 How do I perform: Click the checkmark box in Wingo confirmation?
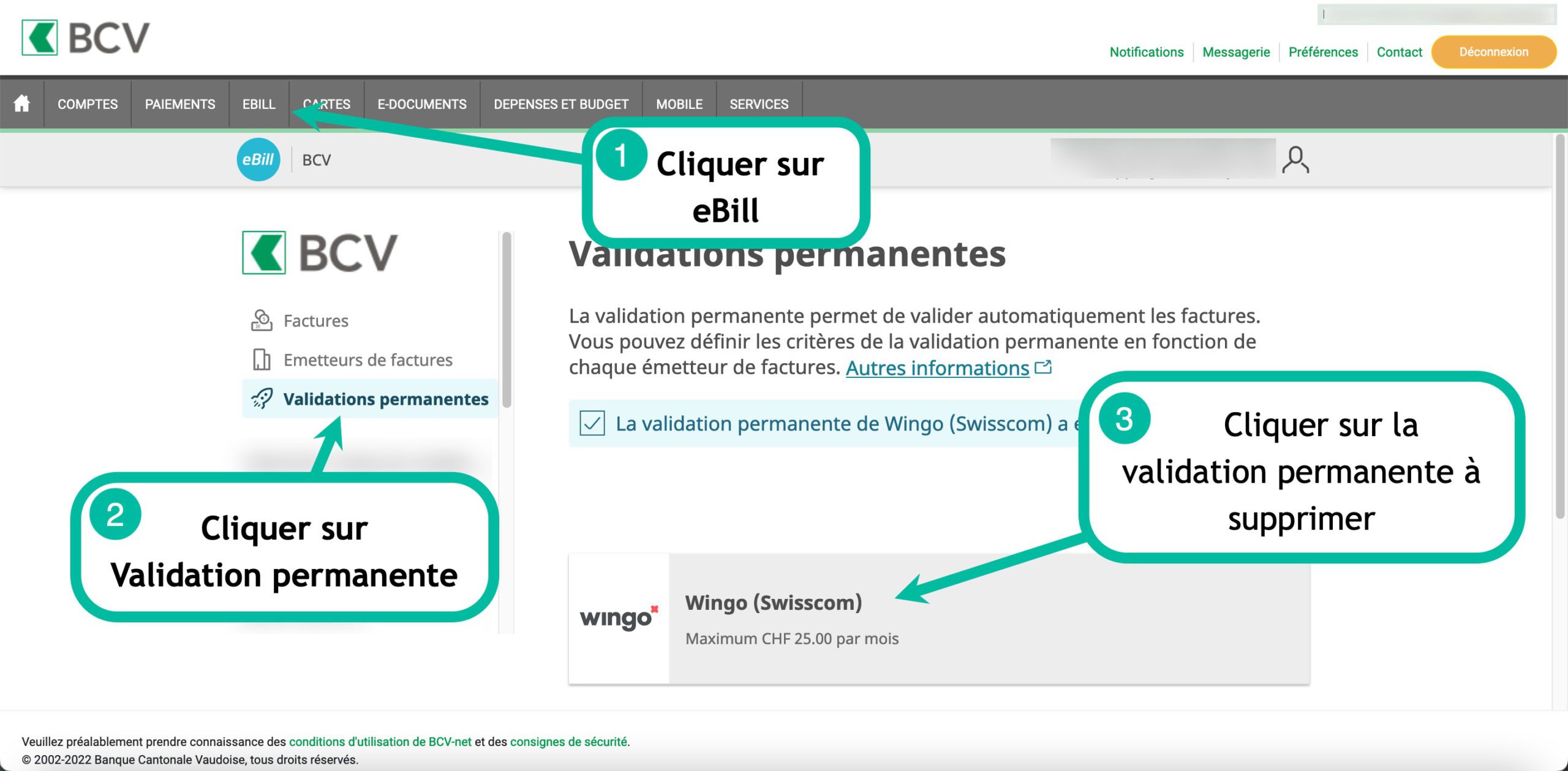click(x=592, y=423)
